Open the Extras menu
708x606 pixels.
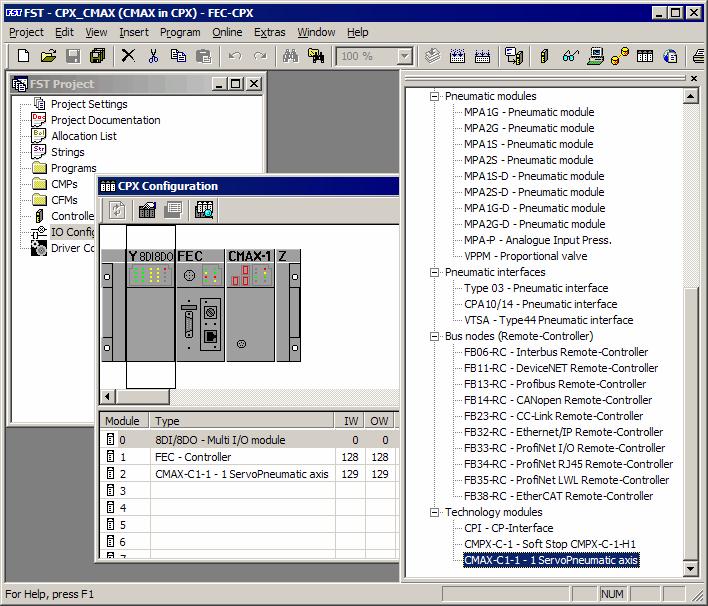click(x=270, y=33)
